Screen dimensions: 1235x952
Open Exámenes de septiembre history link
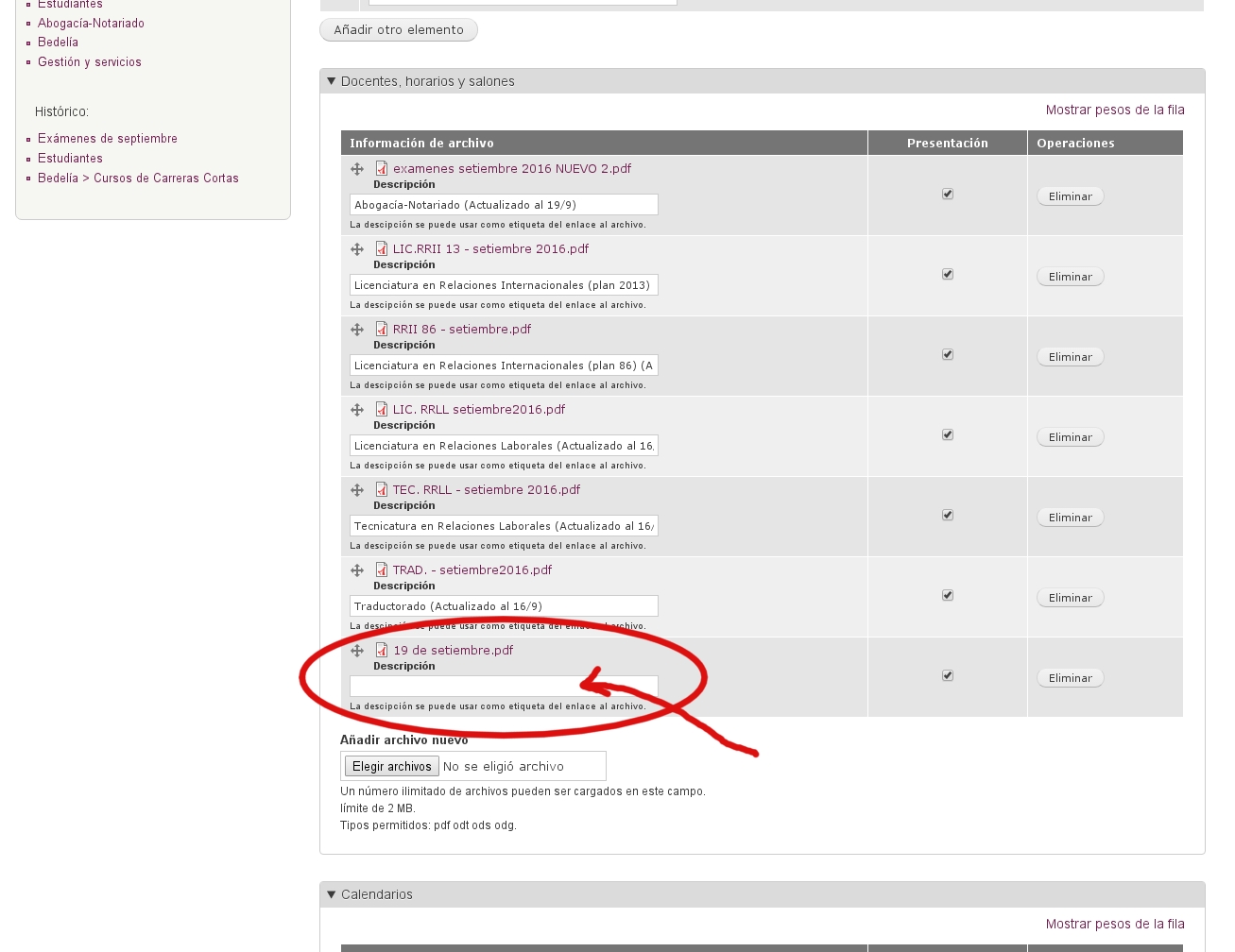coord(108,139)
